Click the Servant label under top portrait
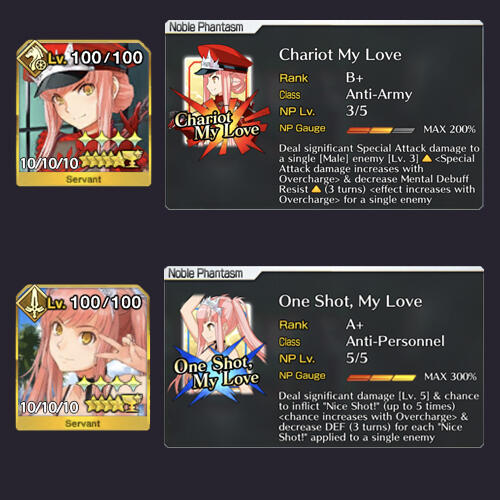The width and height of the screenshot is (500, 500). [83, 179]
